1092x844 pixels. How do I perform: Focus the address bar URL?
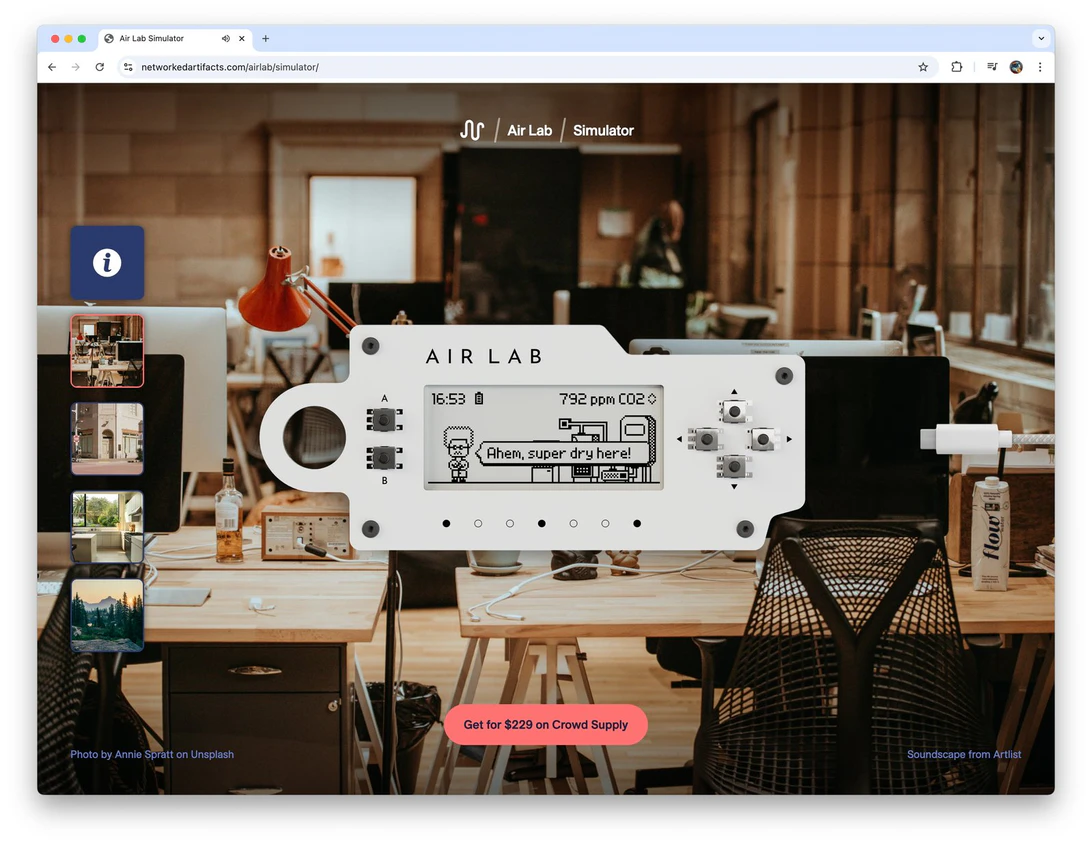click(x=230, y=67)
